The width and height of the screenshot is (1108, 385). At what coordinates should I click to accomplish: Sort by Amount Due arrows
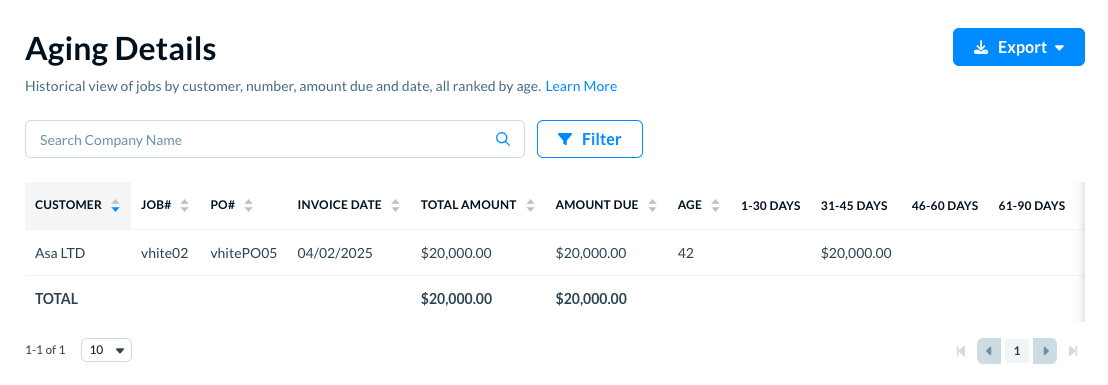click(x=652, y=206)
